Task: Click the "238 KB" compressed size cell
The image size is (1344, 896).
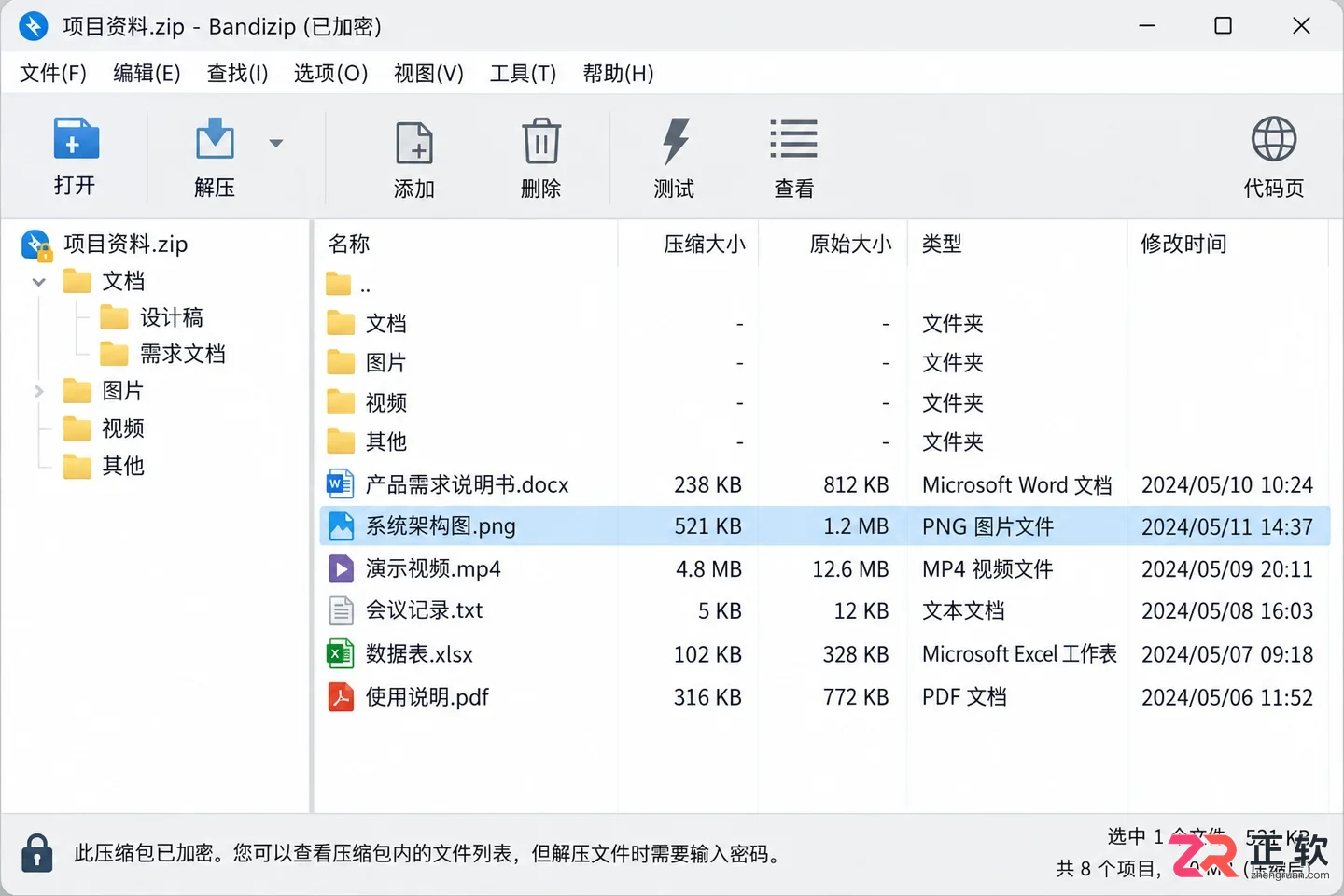Action: (707, 484)
